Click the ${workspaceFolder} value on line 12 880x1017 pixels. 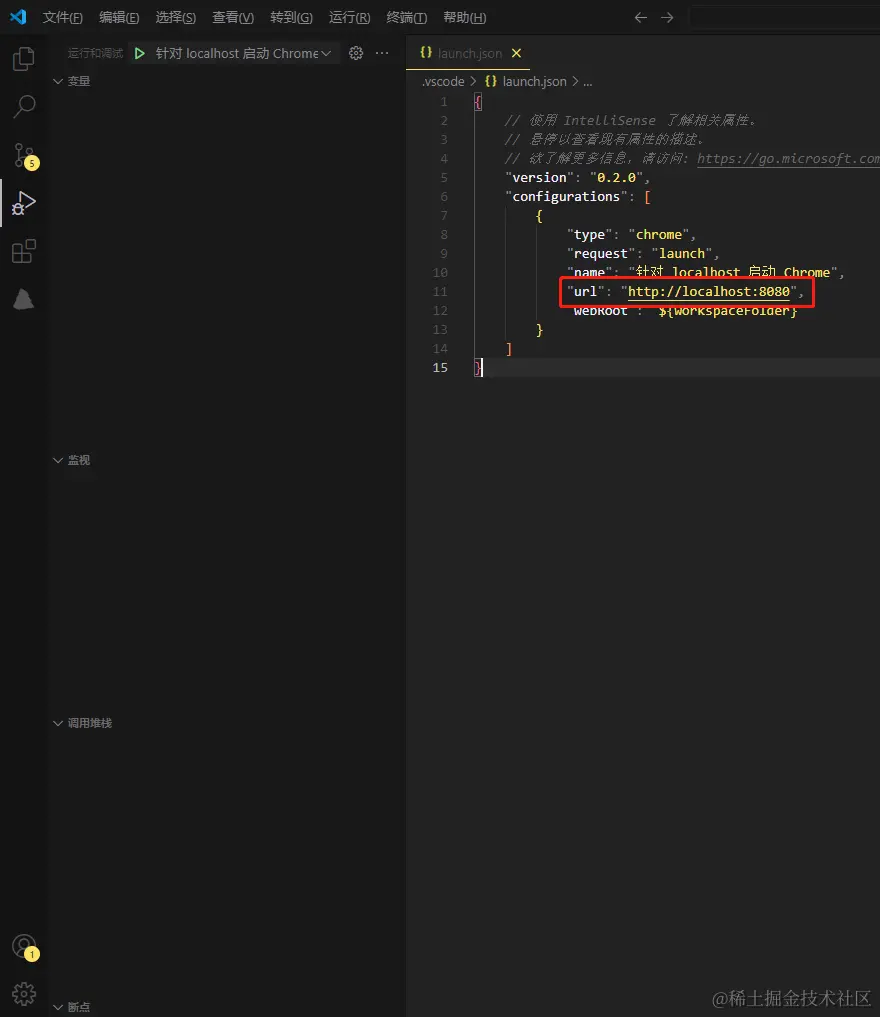point(728,311)
